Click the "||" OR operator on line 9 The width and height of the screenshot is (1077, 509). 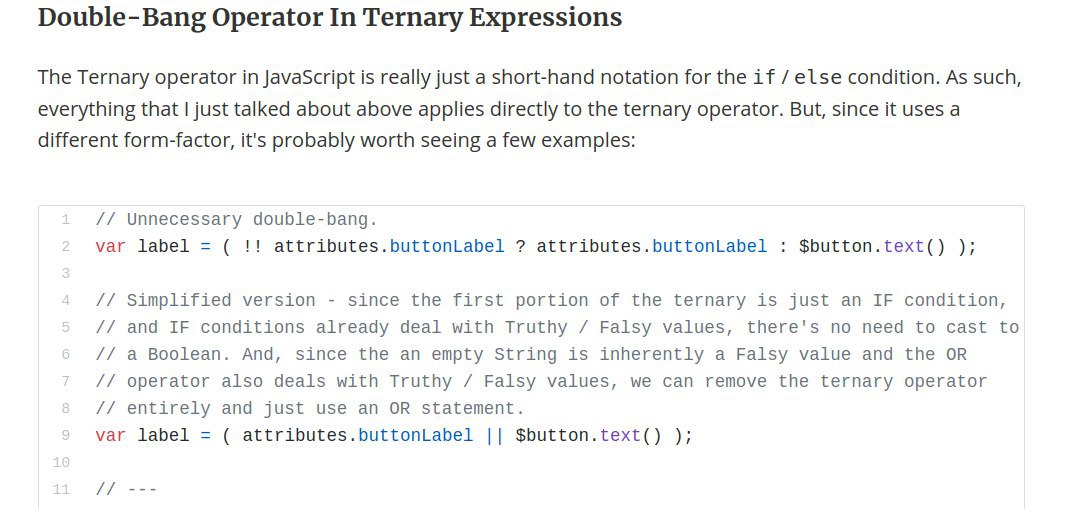(495, 435)
